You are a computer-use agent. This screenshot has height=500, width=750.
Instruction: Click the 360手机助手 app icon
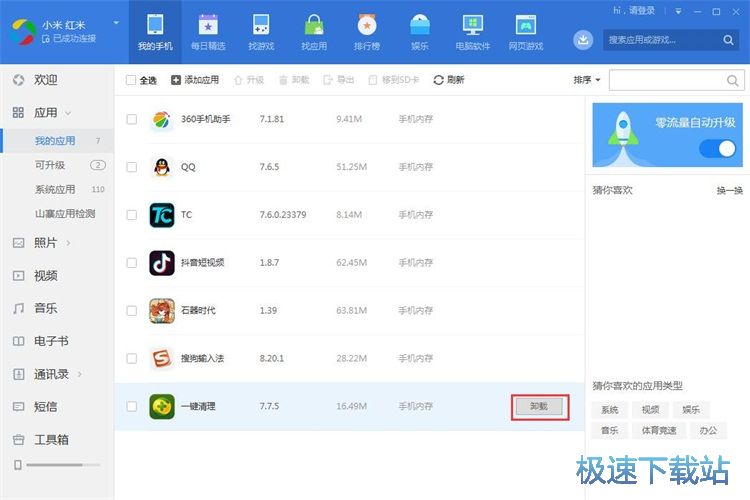(x=162, y=119)
